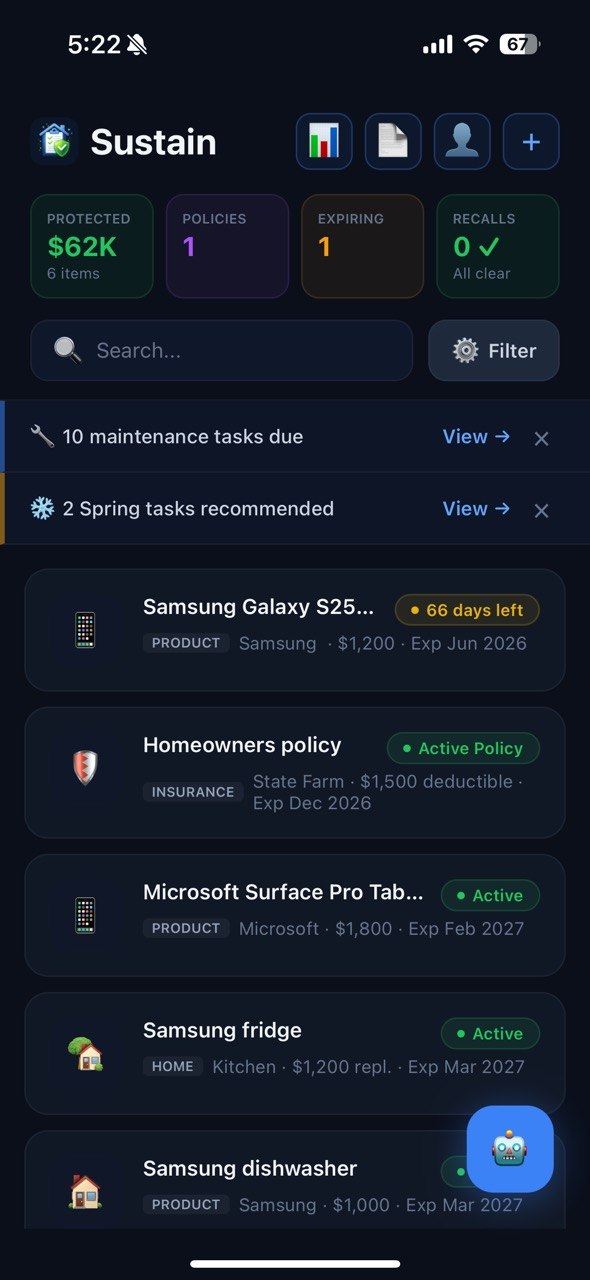This screenshot has width=590, height=1280.
Task: Open the Filter options with the gear button
Action: (493, 350)
